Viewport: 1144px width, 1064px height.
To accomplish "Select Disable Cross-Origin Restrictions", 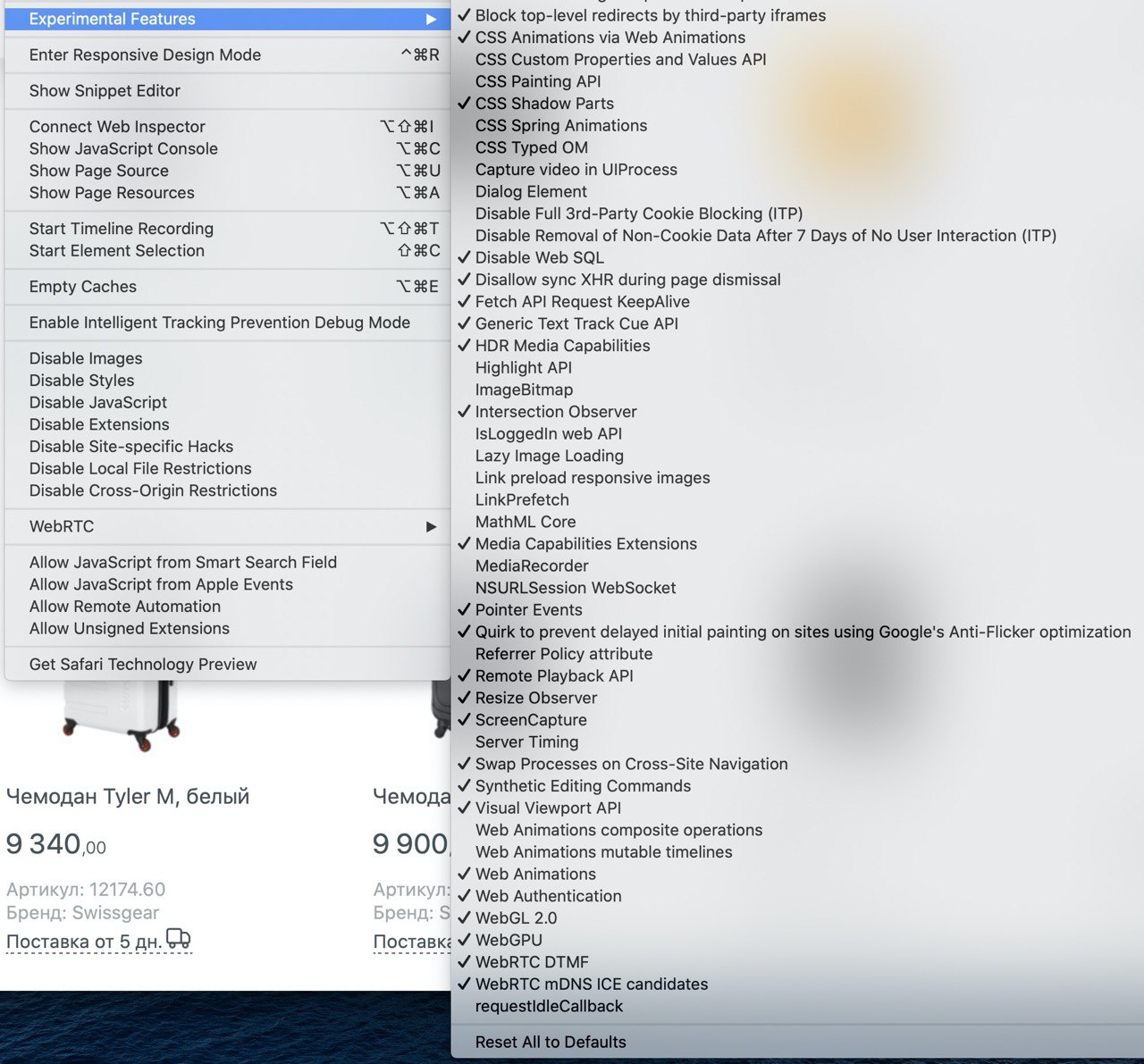I will point(227,490).
